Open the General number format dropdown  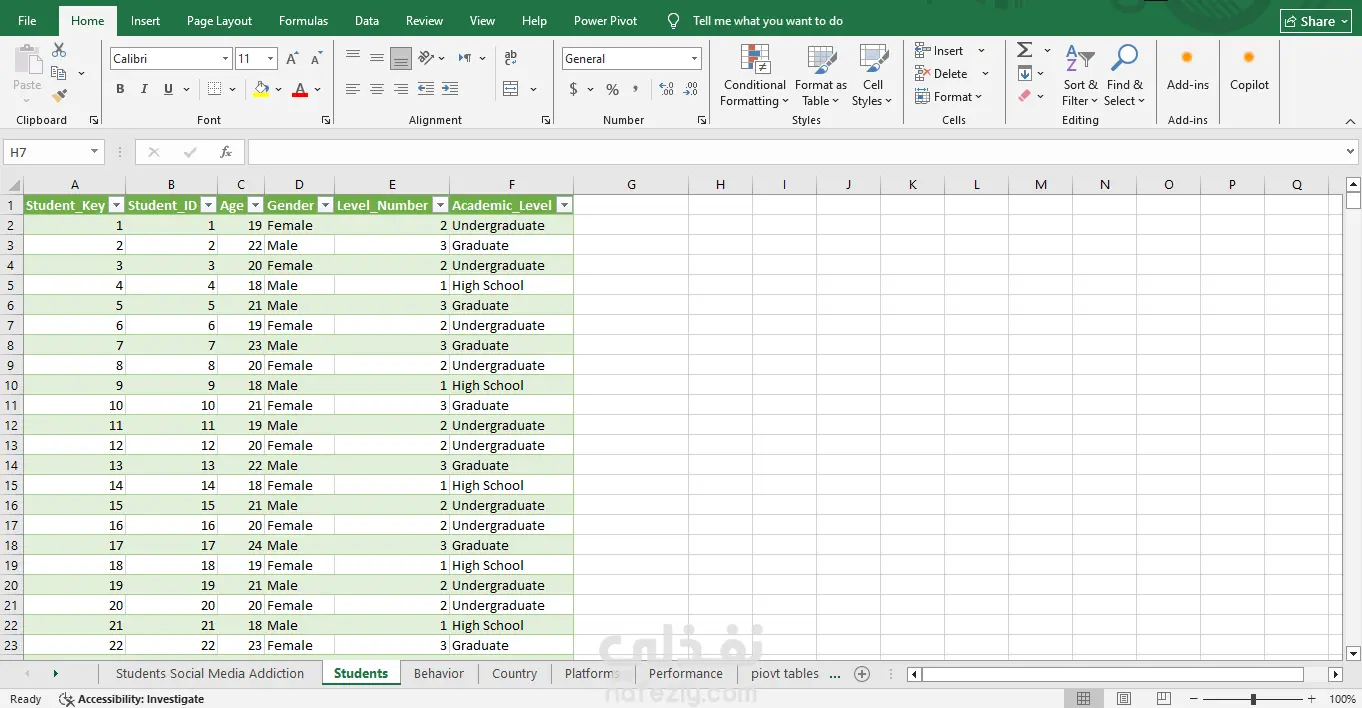pyautogui.click(x=694, y=59)
